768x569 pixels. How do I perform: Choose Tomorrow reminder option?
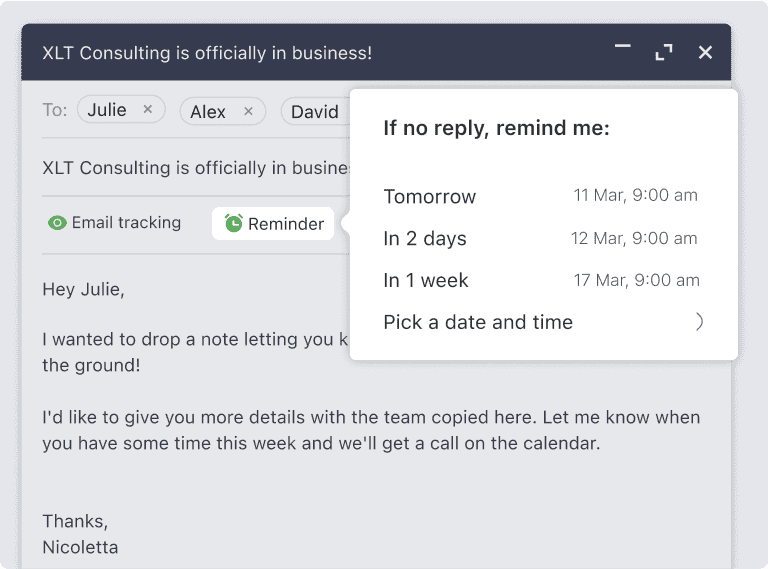pyautogui.click(x=541, y=196)
